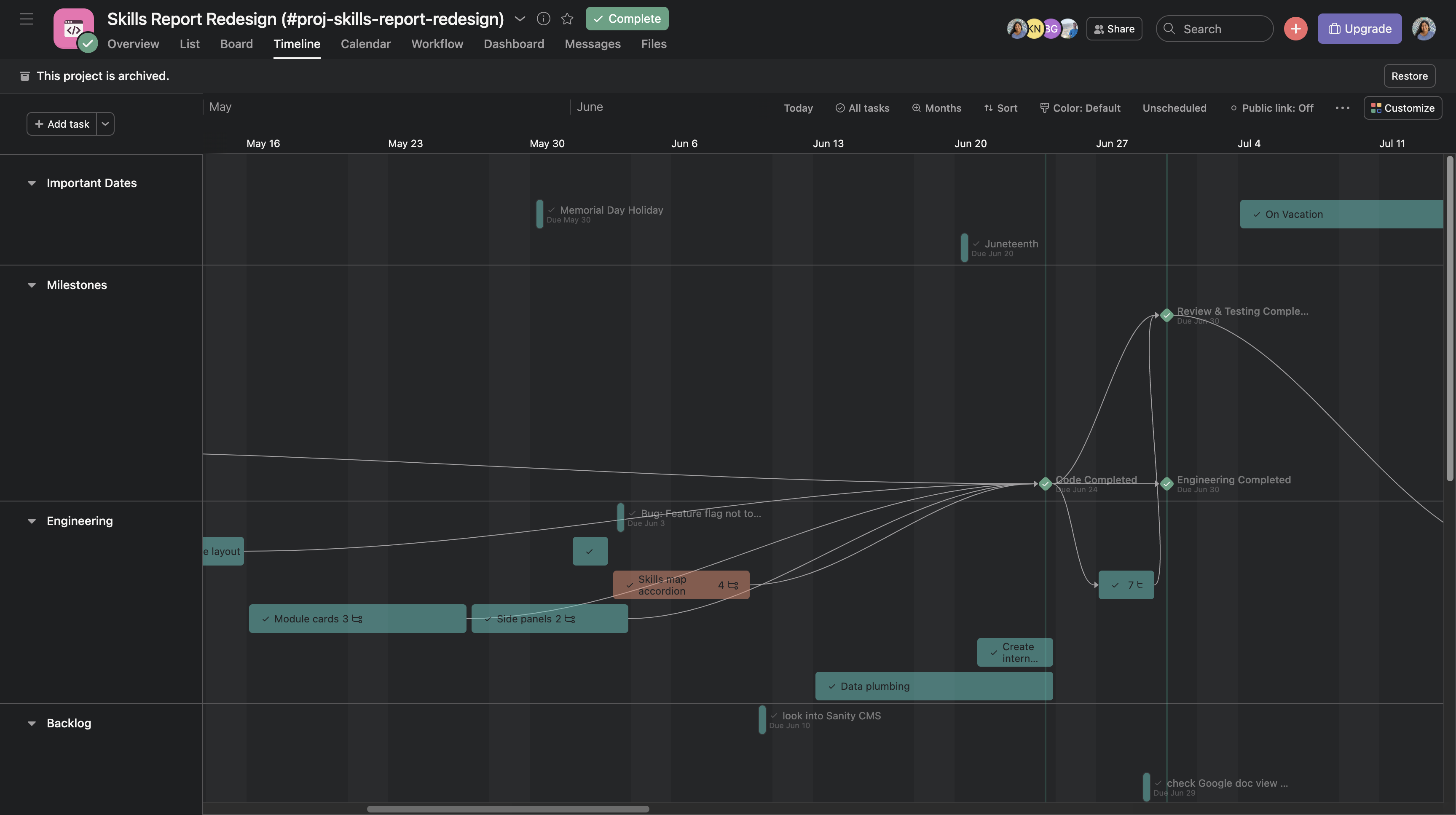Image resolution: width=1456 pixels, height=815 pixels.
Task: Toggle Review & Testing milestone checkmark
Action: (1166, 315)
